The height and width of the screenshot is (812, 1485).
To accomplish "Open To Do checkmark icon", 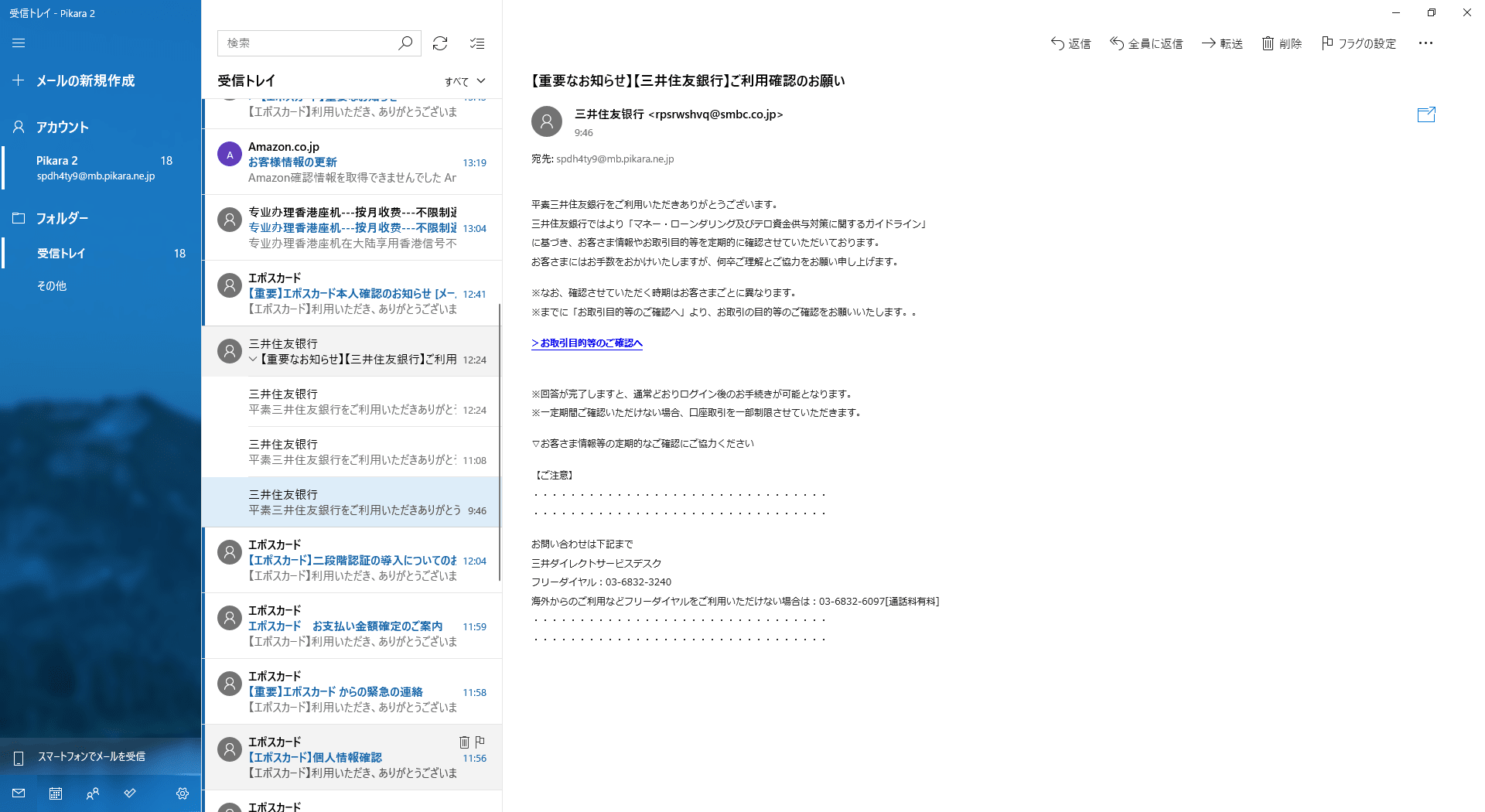I will pyautogui.click(x=130, y=793).
